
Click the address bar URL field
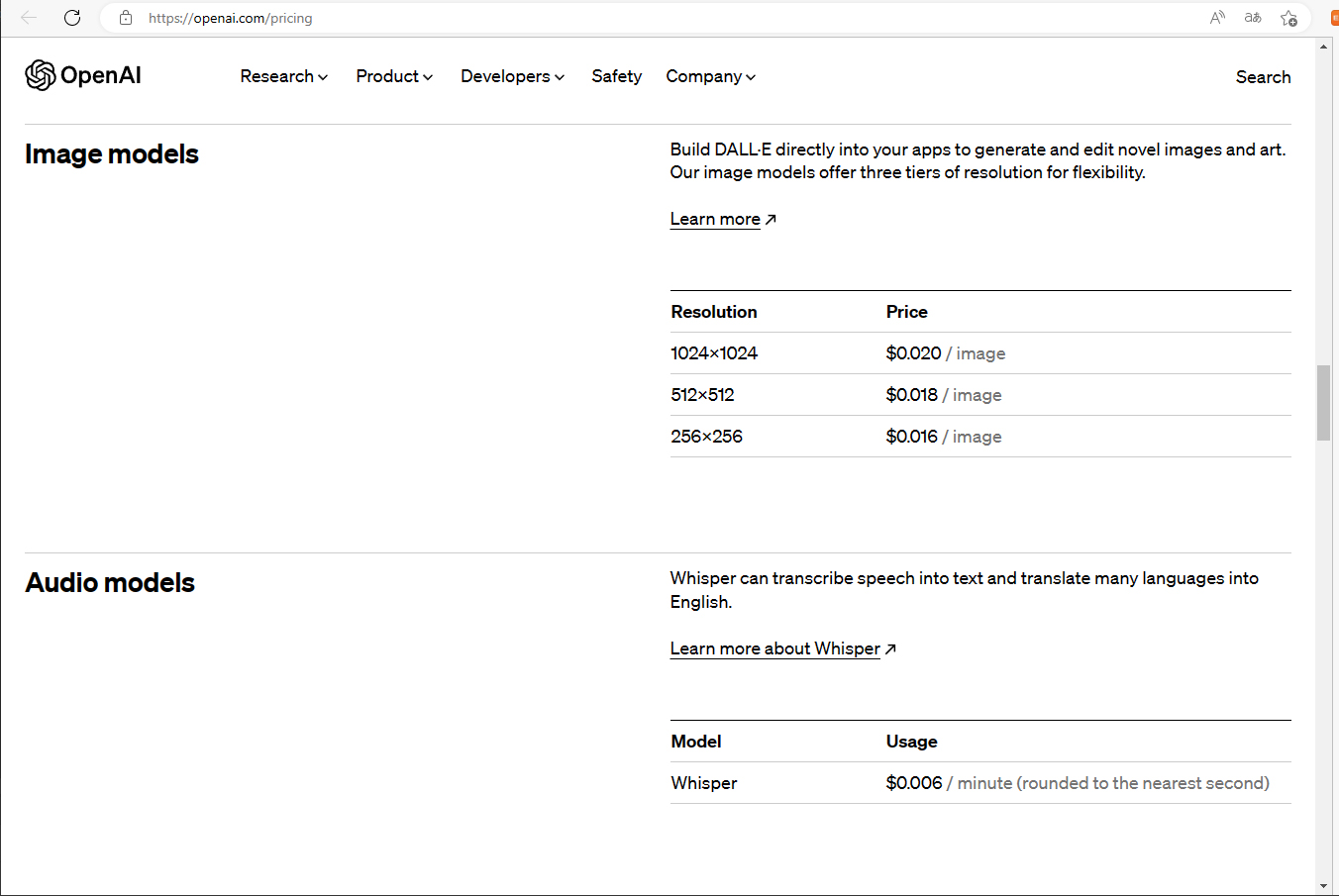point(594,18)
